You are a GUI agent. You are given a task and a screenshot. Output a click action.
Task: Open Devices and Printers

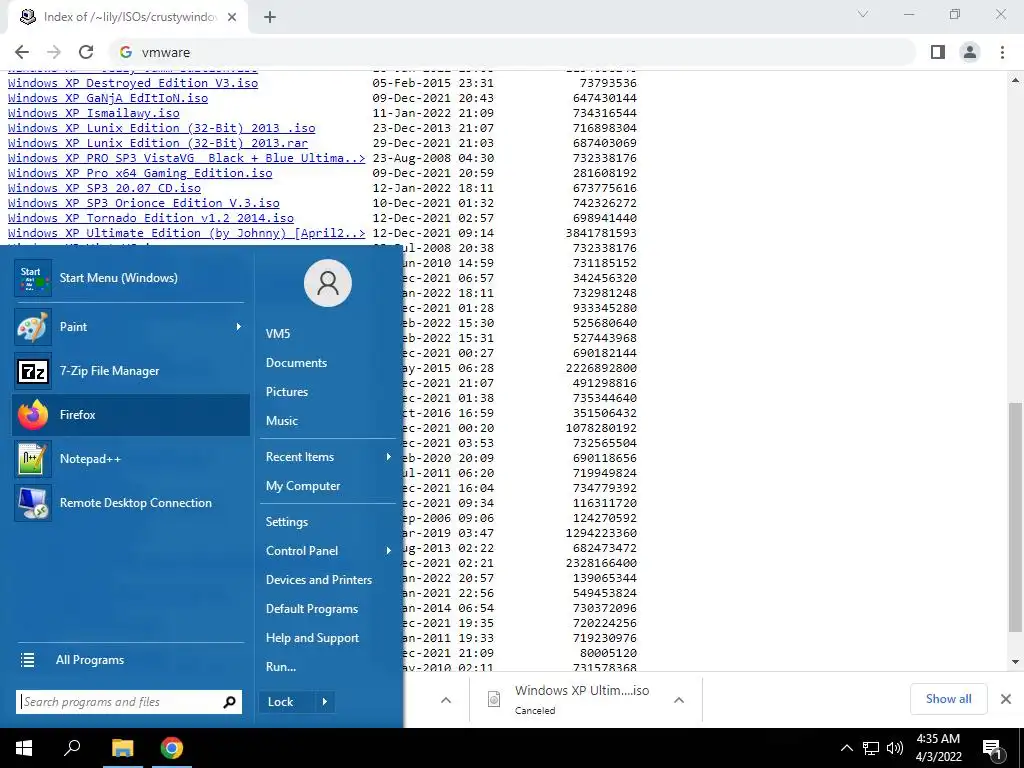coord(319,580)
